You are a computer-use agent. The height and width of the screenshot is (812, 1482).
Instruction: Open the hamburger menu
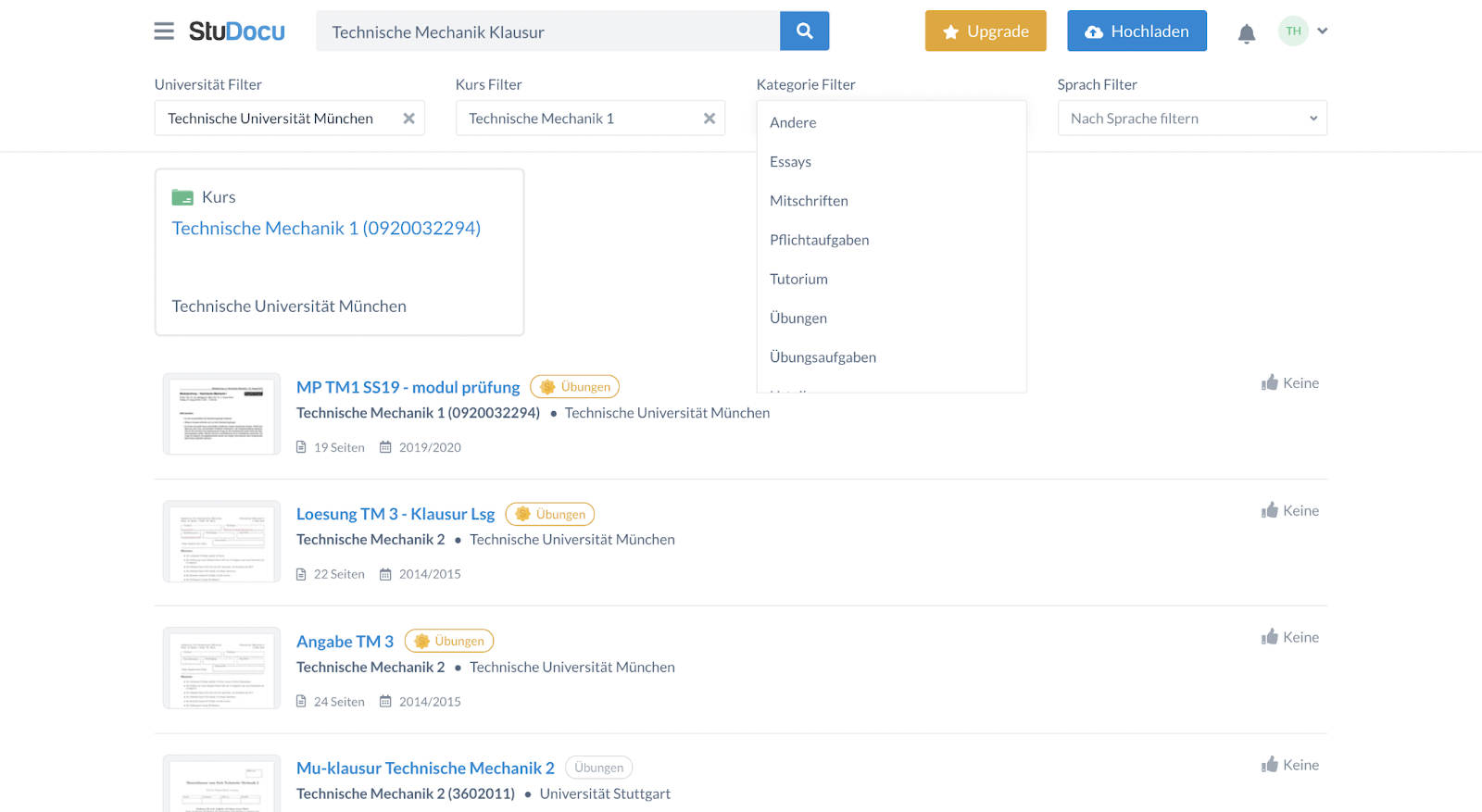164,31
